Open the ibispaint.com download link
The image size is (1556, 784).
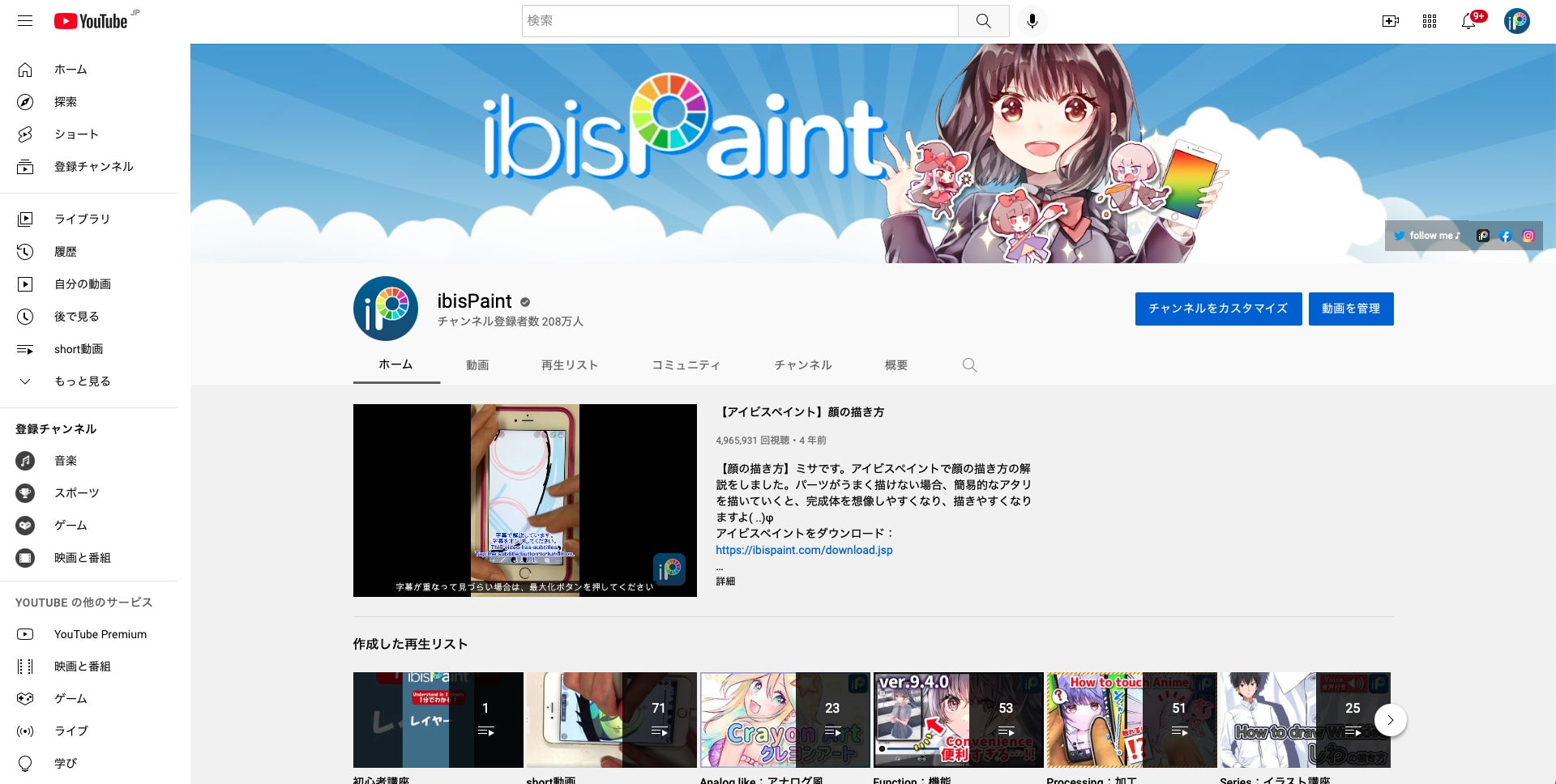[x=803, y=550]
